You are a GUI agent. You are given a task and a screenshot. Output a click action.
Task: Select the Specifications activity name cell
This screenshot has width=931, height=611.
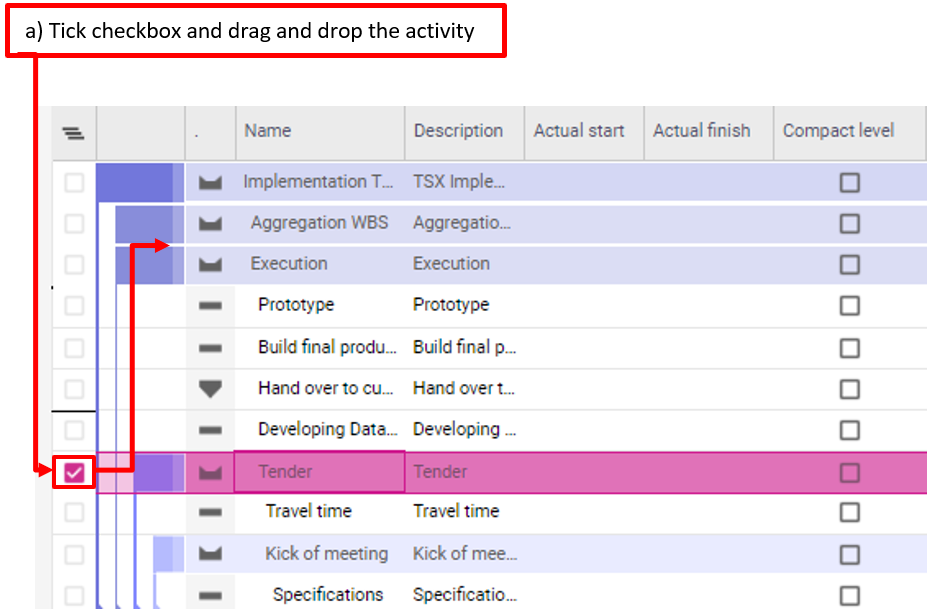[x=328, y=595]
